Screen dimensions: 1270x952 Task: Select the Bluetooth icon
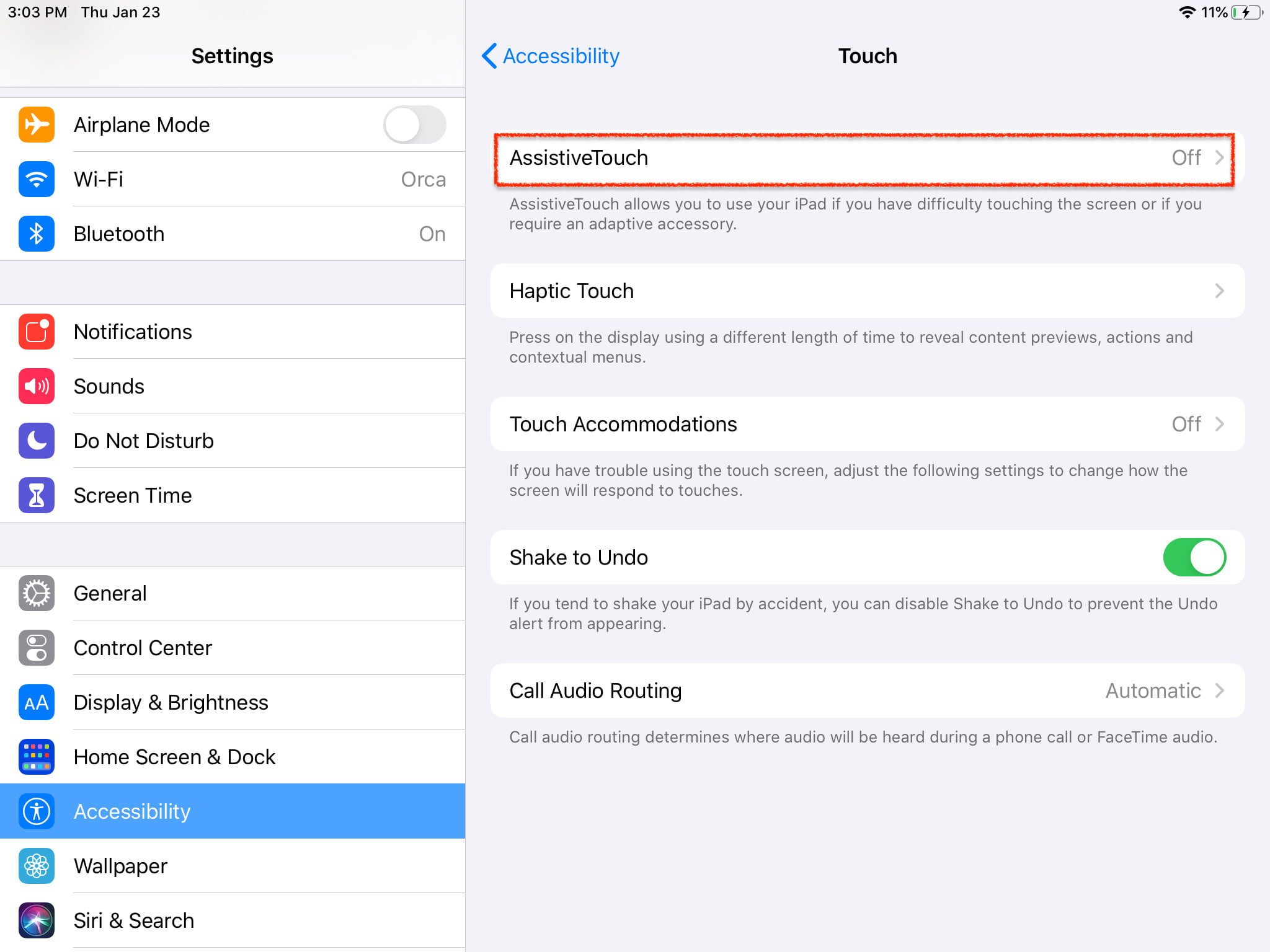coord(37,234)
